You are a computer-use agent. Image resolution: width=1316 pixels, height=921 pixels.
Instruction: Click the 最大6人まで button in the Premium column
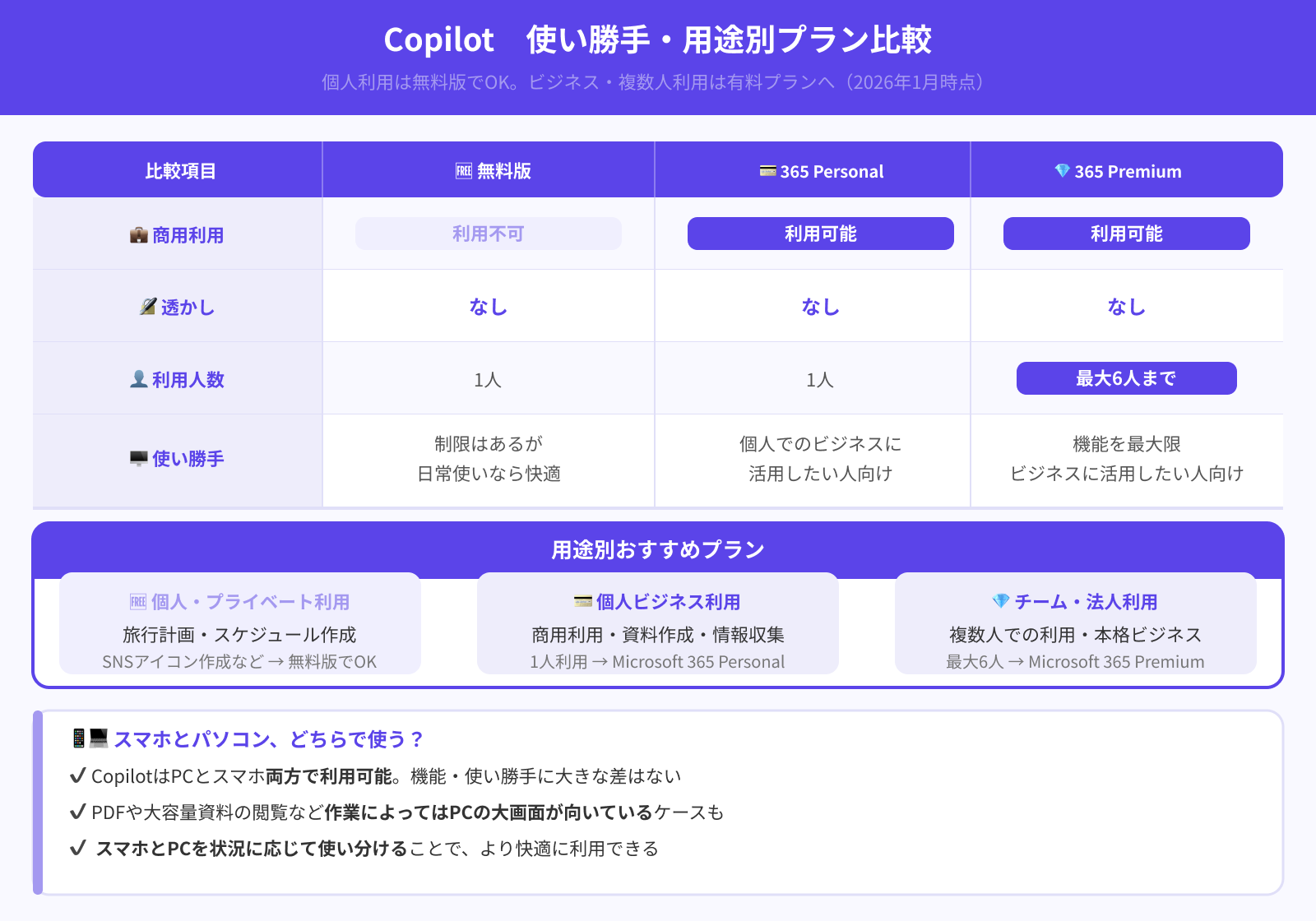(1125, 378)
